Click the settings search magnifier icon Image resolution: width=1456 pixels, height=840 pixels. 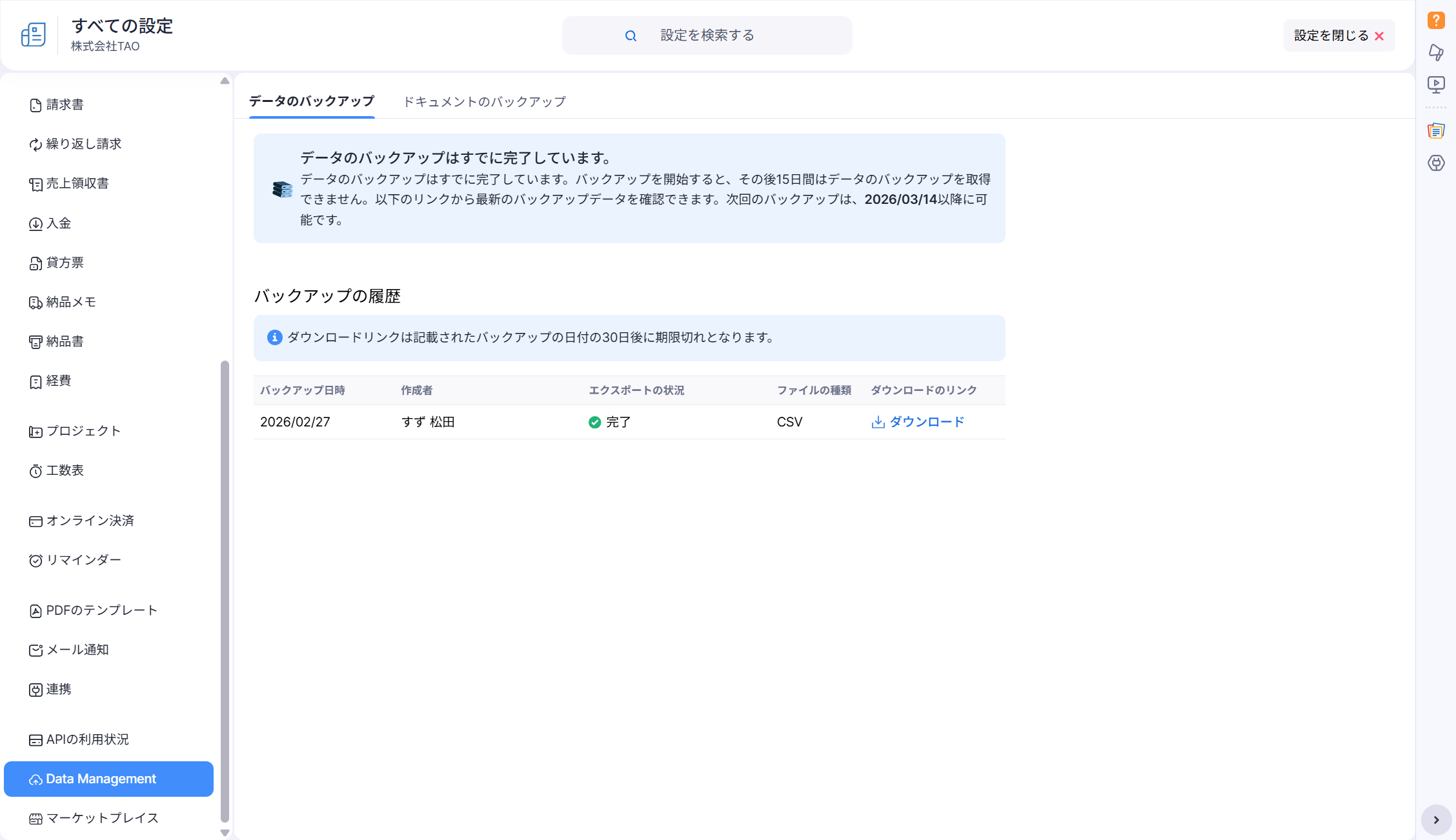(x=631, y=36)
